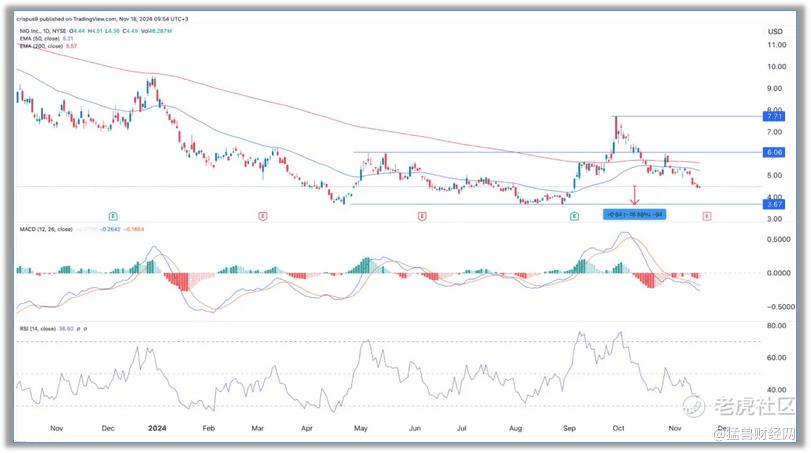Click the Feb label on the time axis

(x=208, y=428)
